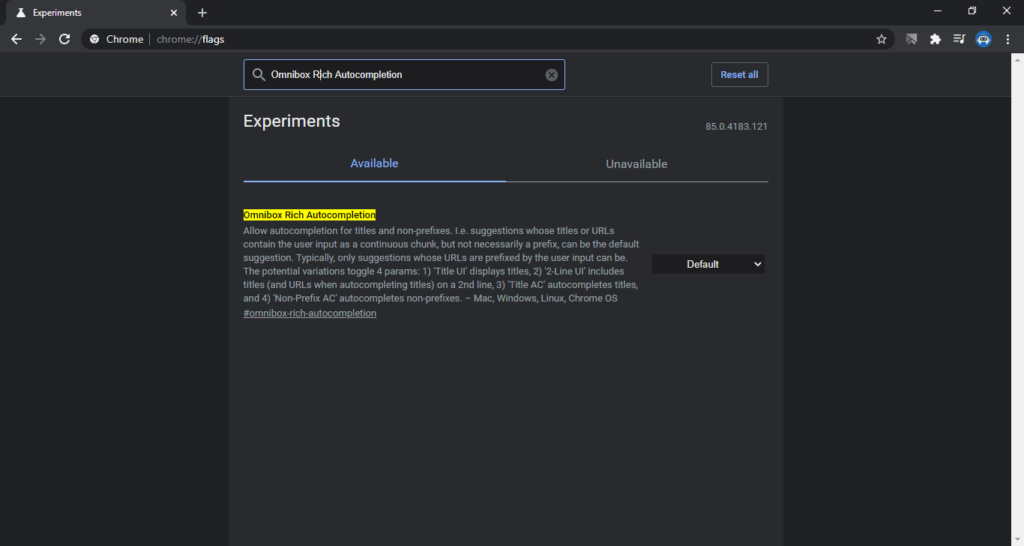
Task: Close the Experiments tab
Action: click(174, 12)
